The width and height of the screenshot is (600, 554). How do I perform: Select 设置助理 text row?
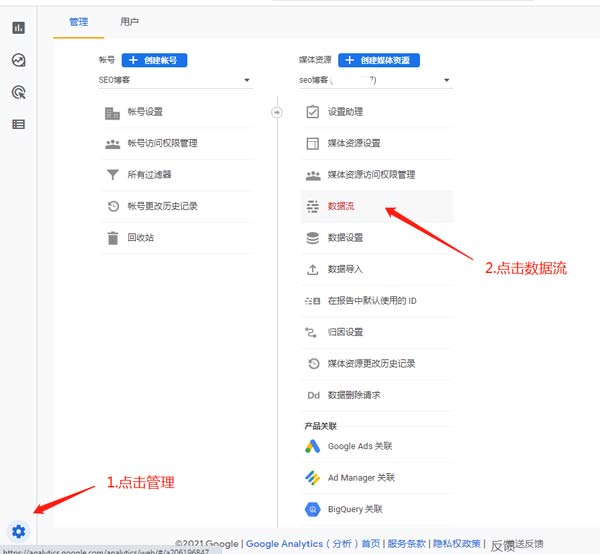[345, 112]
